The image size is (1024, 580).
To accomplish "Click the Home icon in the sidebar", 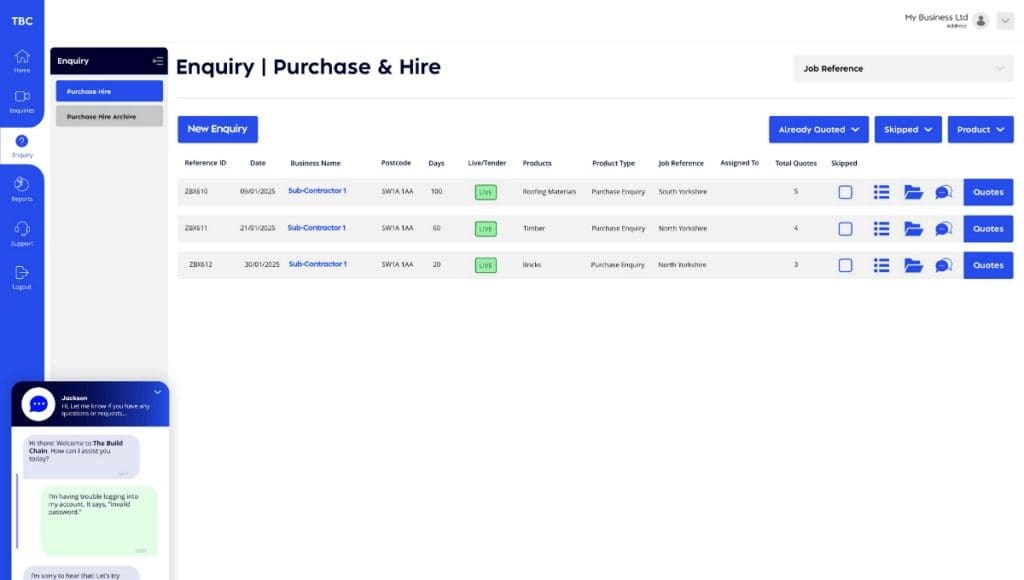I will [x=22, y=57].
